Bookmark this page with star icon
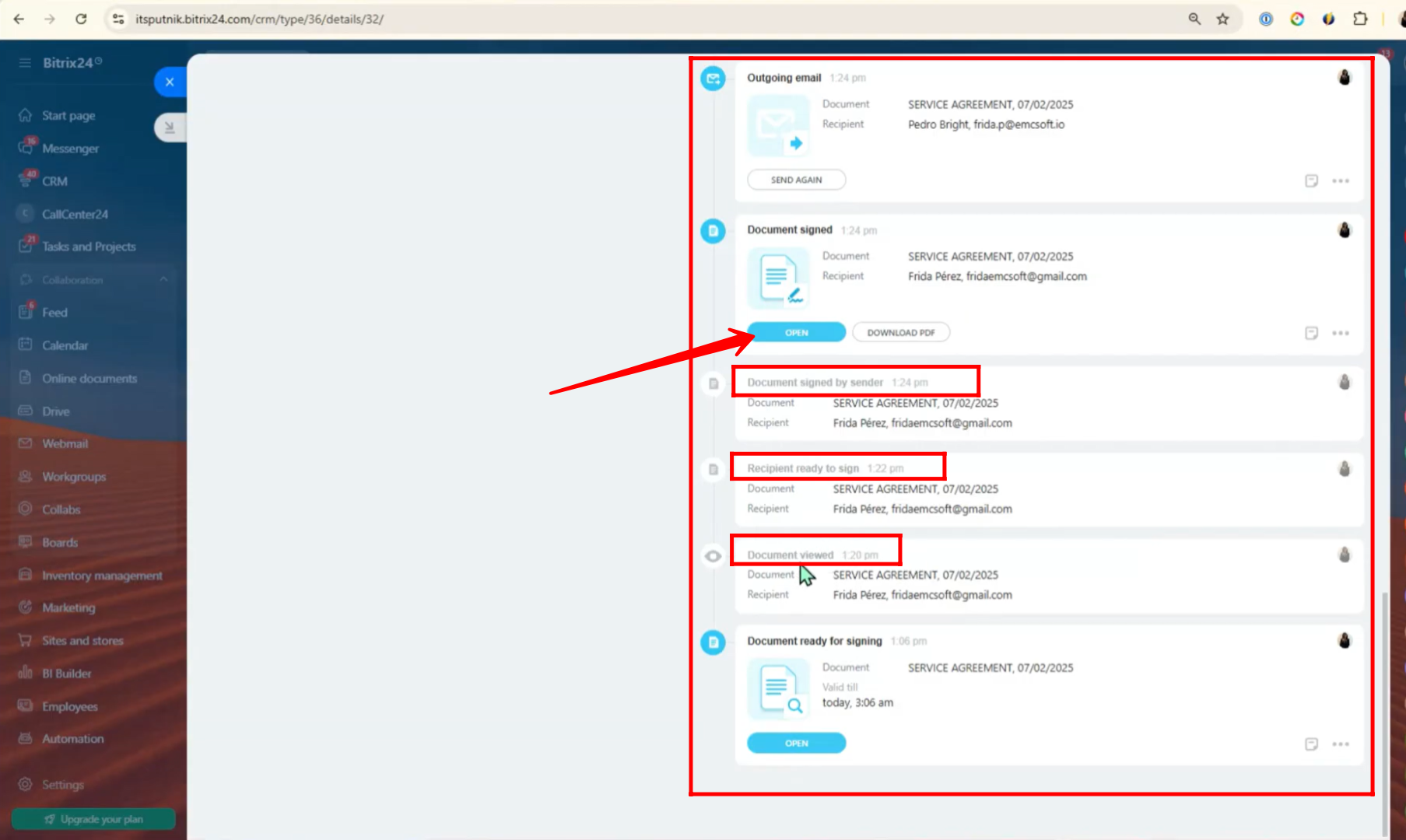The image size is (1406, 840). tap(1223, 19)
